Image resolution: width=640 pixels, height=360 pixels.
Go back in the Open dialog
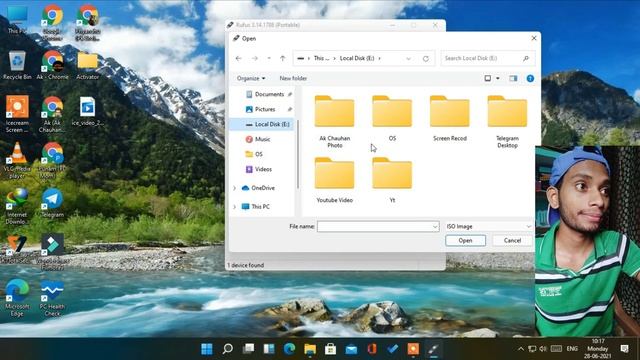coord(239,58)
